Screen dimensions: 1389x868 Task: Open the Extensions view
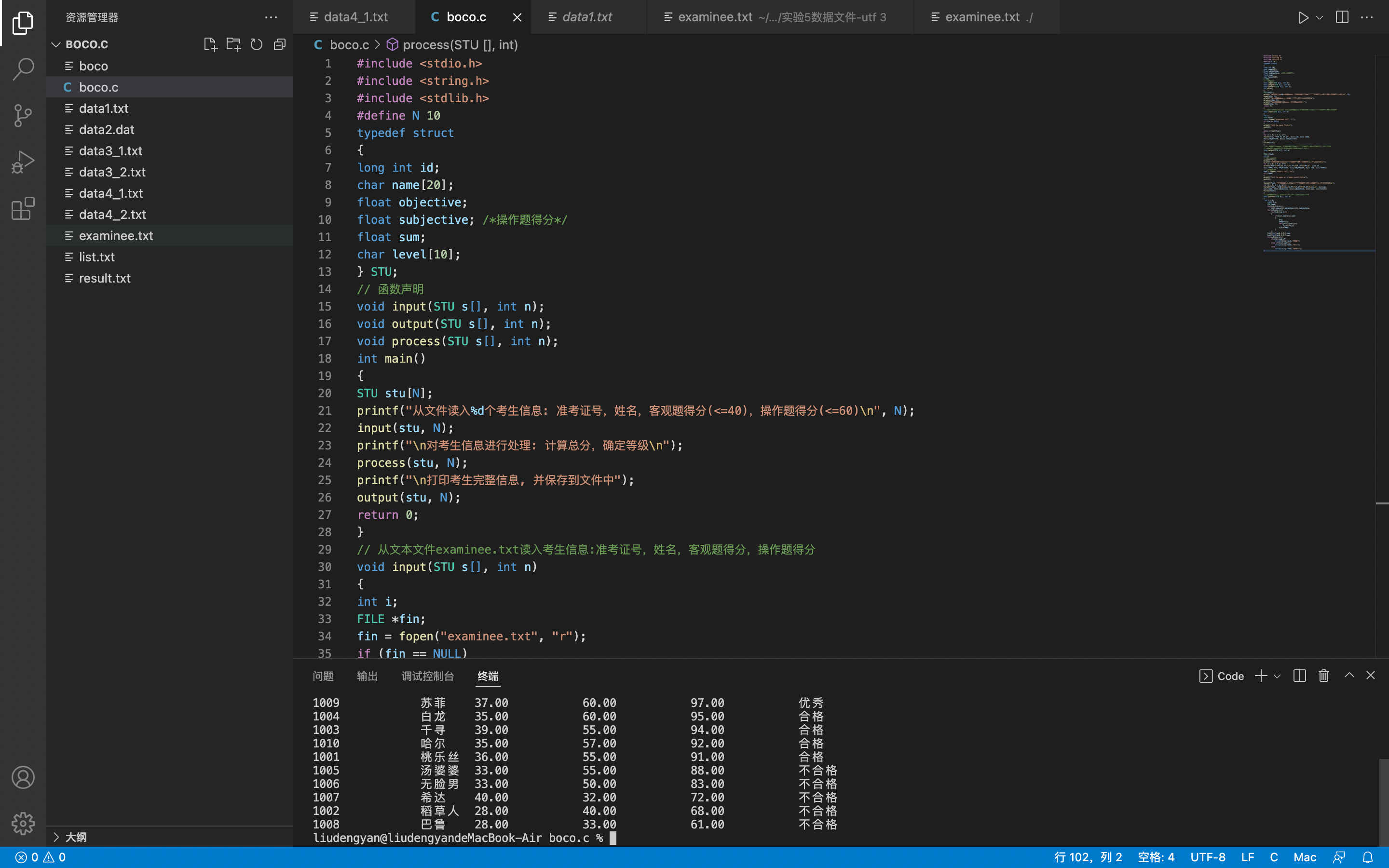[23, 208]
